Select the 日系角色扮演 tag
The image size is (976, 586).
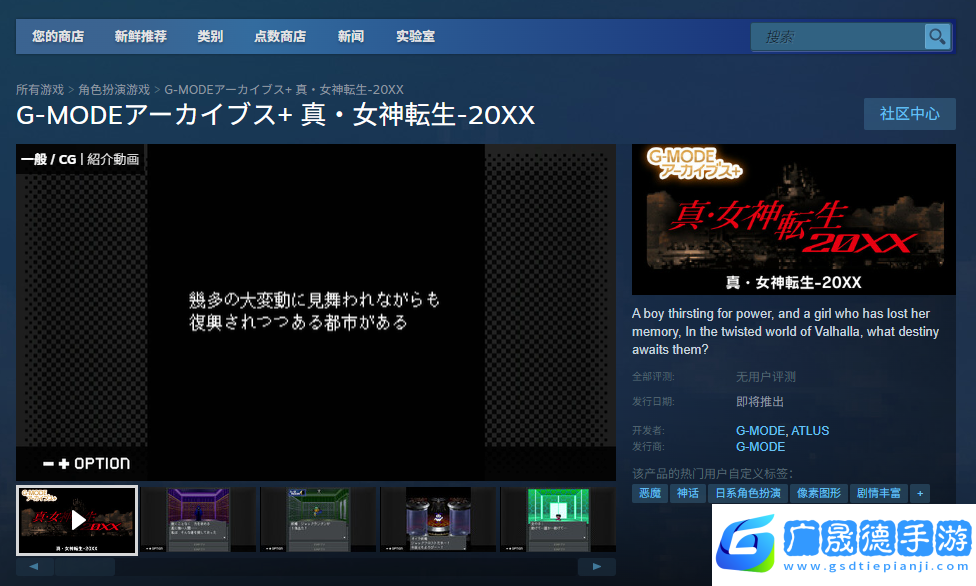tap(746, 493)
